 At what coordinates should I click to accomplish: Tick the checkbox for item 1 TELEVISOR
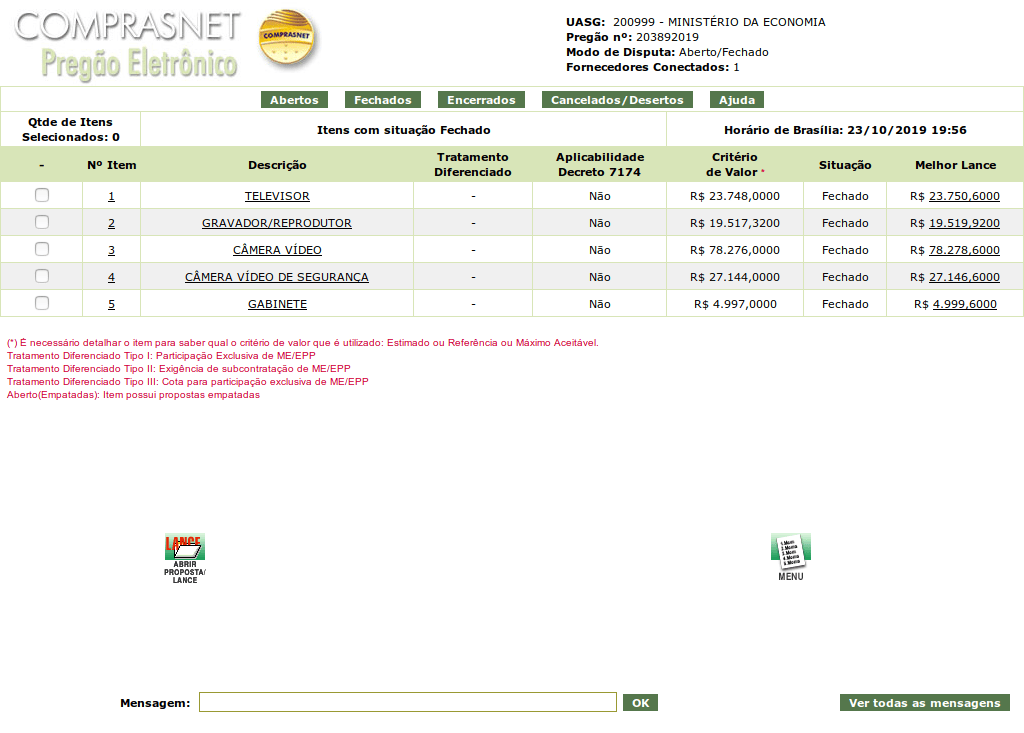coord(42,195)
